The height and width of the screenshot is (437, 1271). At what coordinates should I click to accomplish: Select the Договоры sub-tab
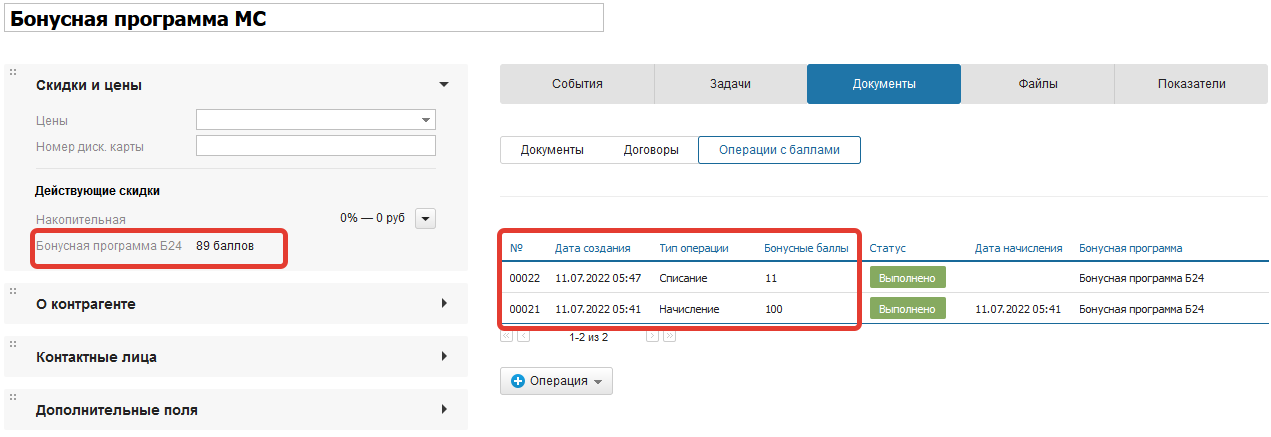[651, 150]
